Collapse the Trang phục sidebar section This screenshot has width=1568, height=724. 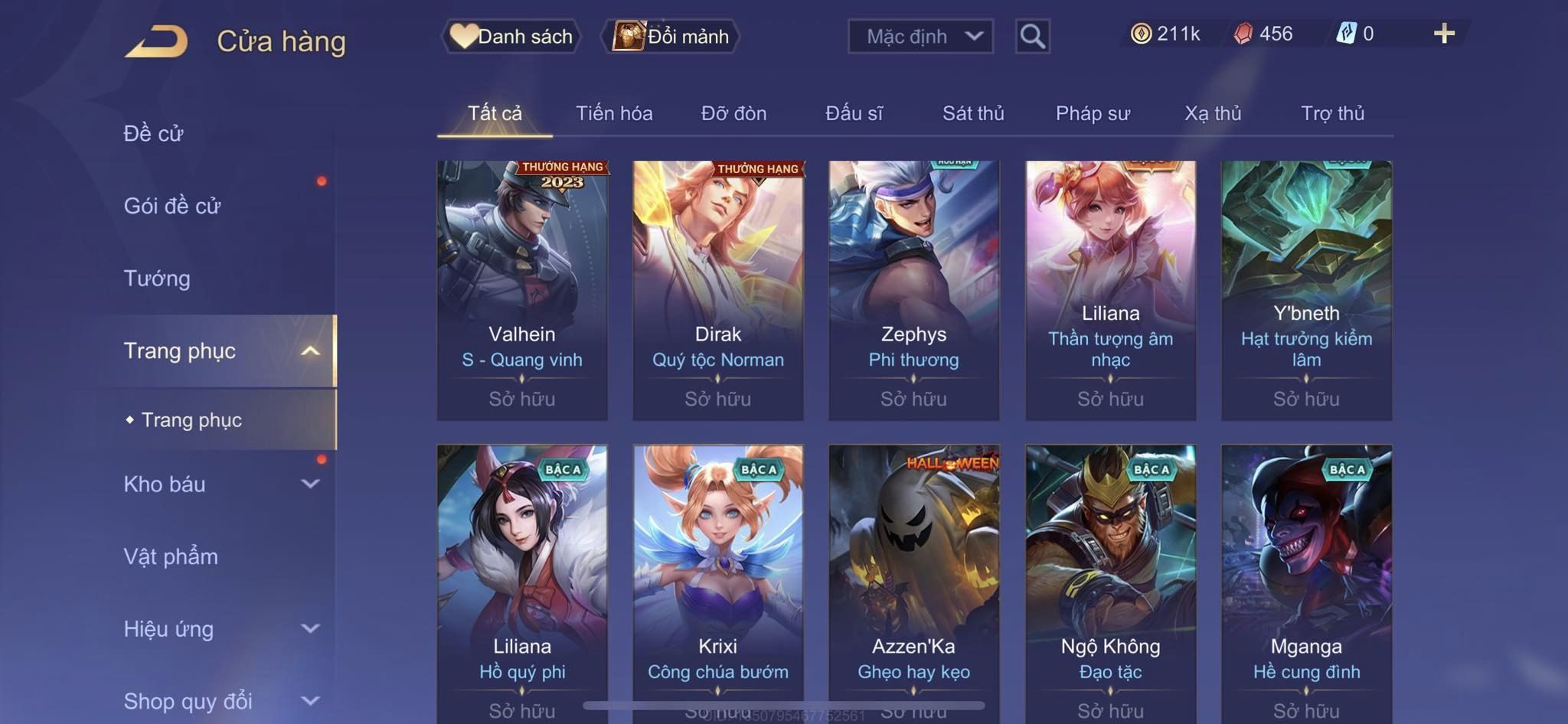pos(310,351)
